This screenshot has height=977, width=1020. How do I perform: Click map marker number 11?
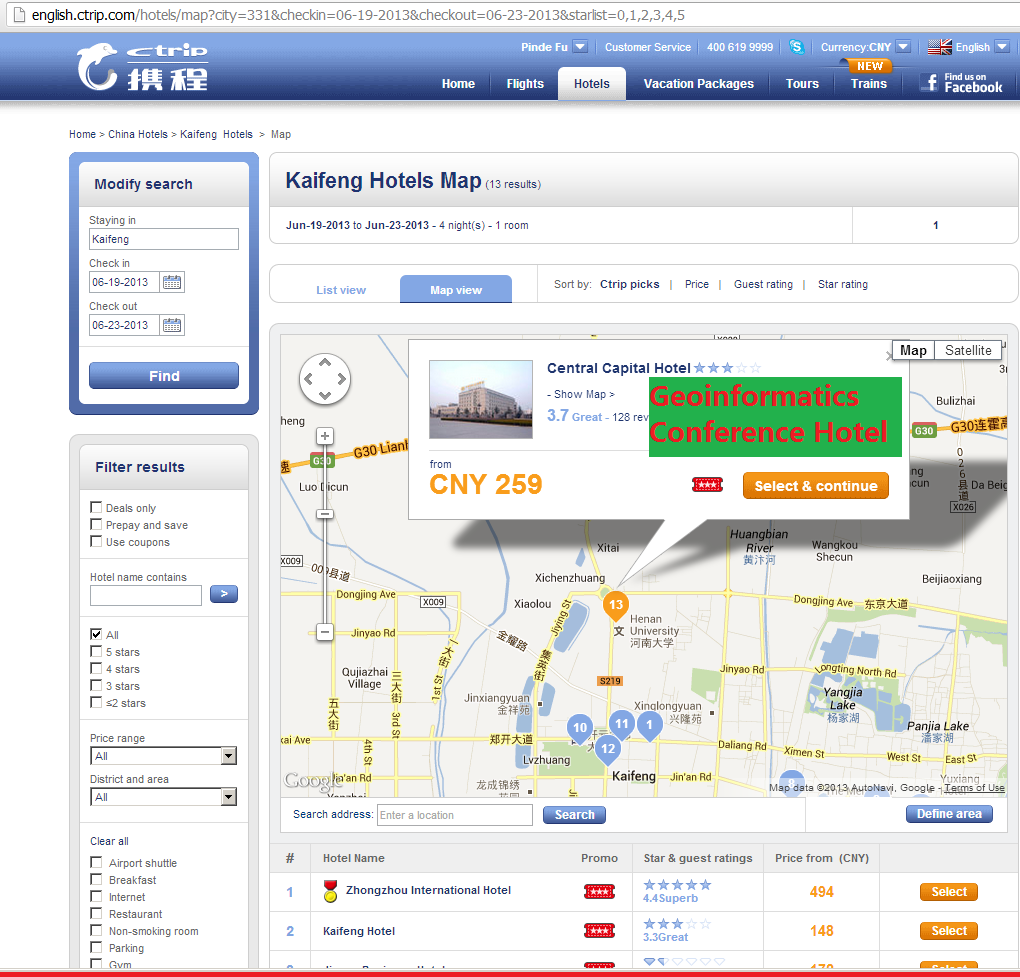pos(622,724)
